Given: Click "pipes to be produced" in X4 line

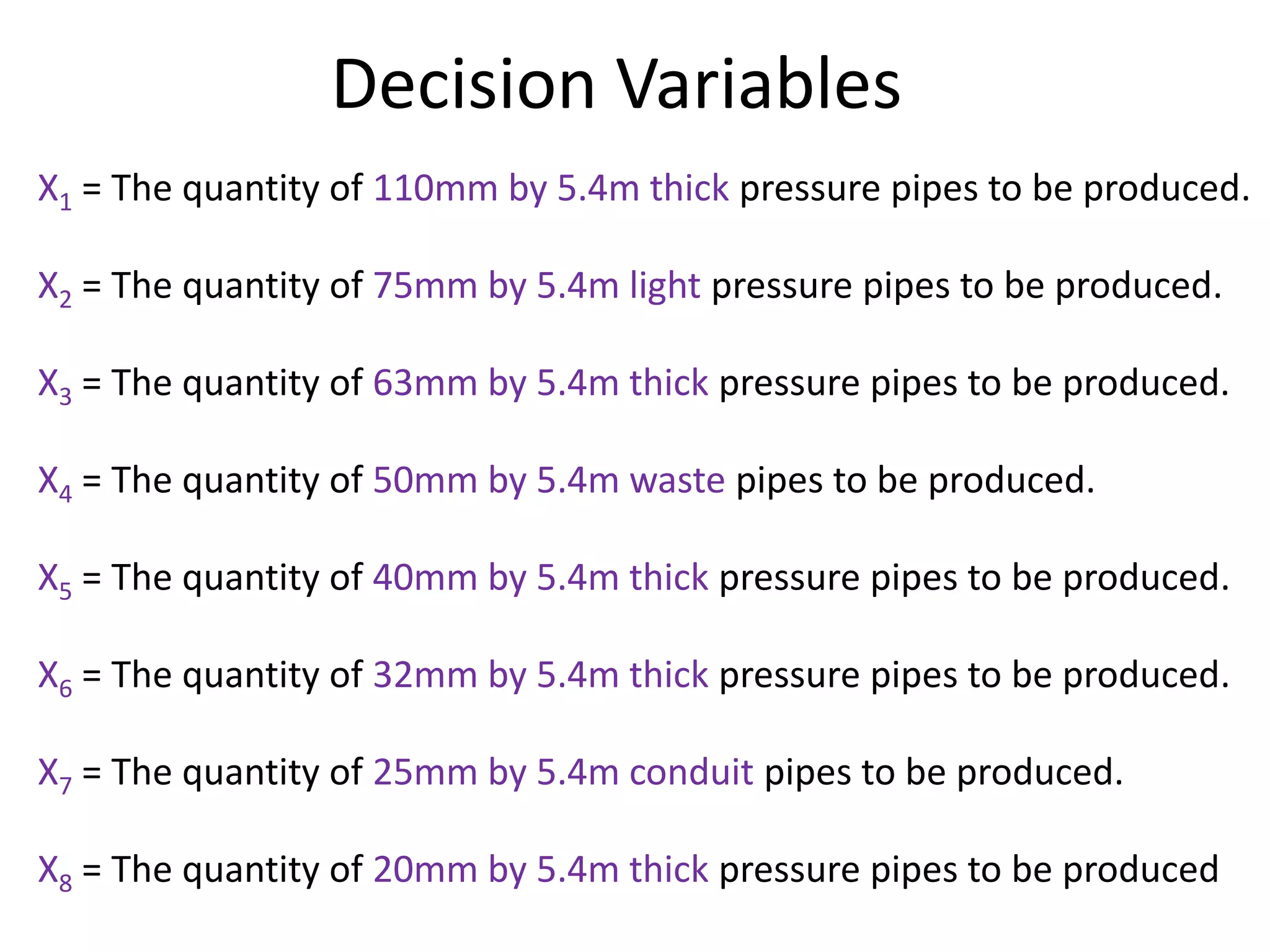Looking at the screenshot, I should 915,480.
